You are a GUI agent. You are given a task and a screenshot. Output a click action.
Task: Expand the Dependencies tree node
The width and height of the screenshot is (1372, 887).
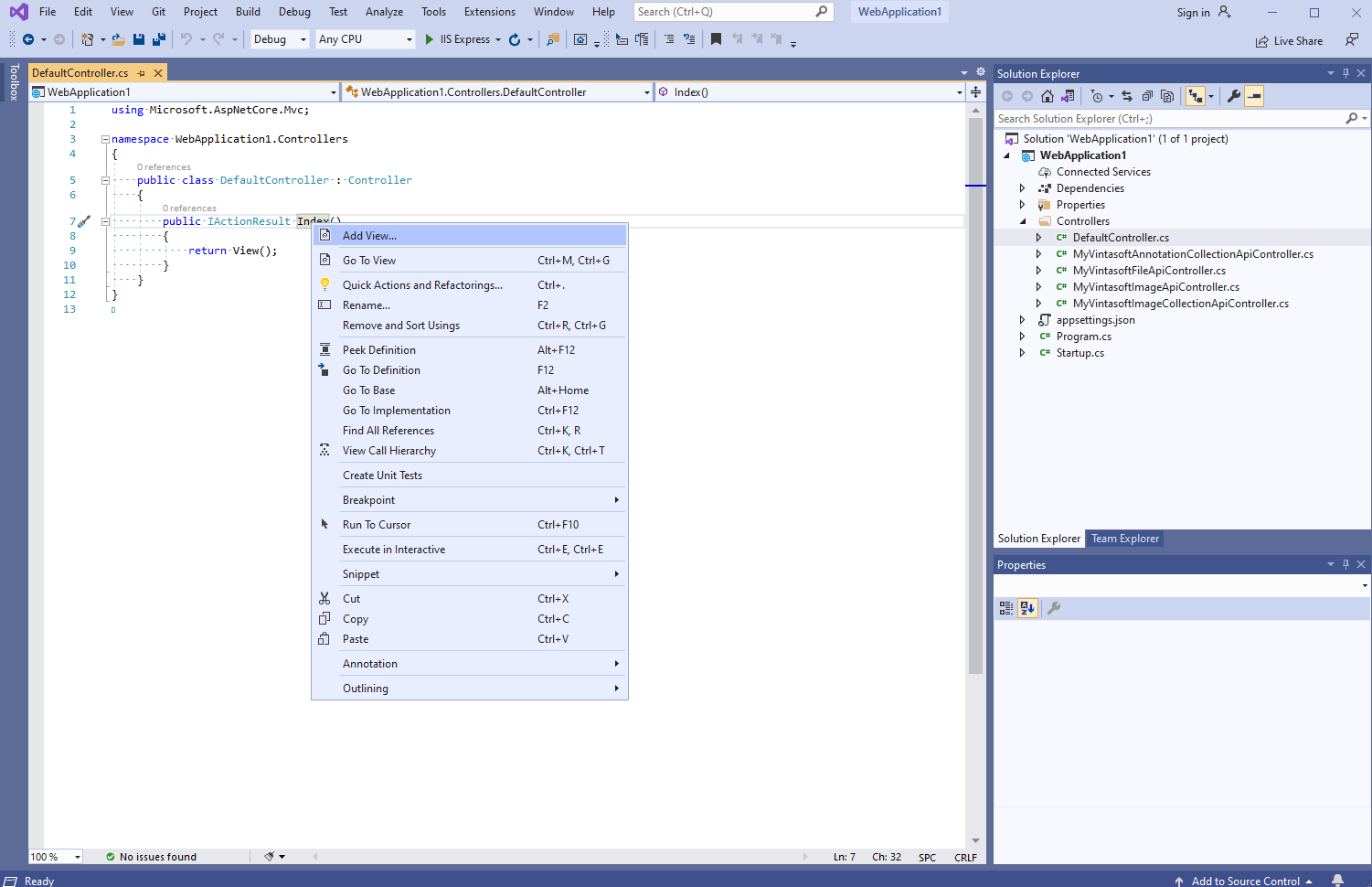coord(1022,188)
